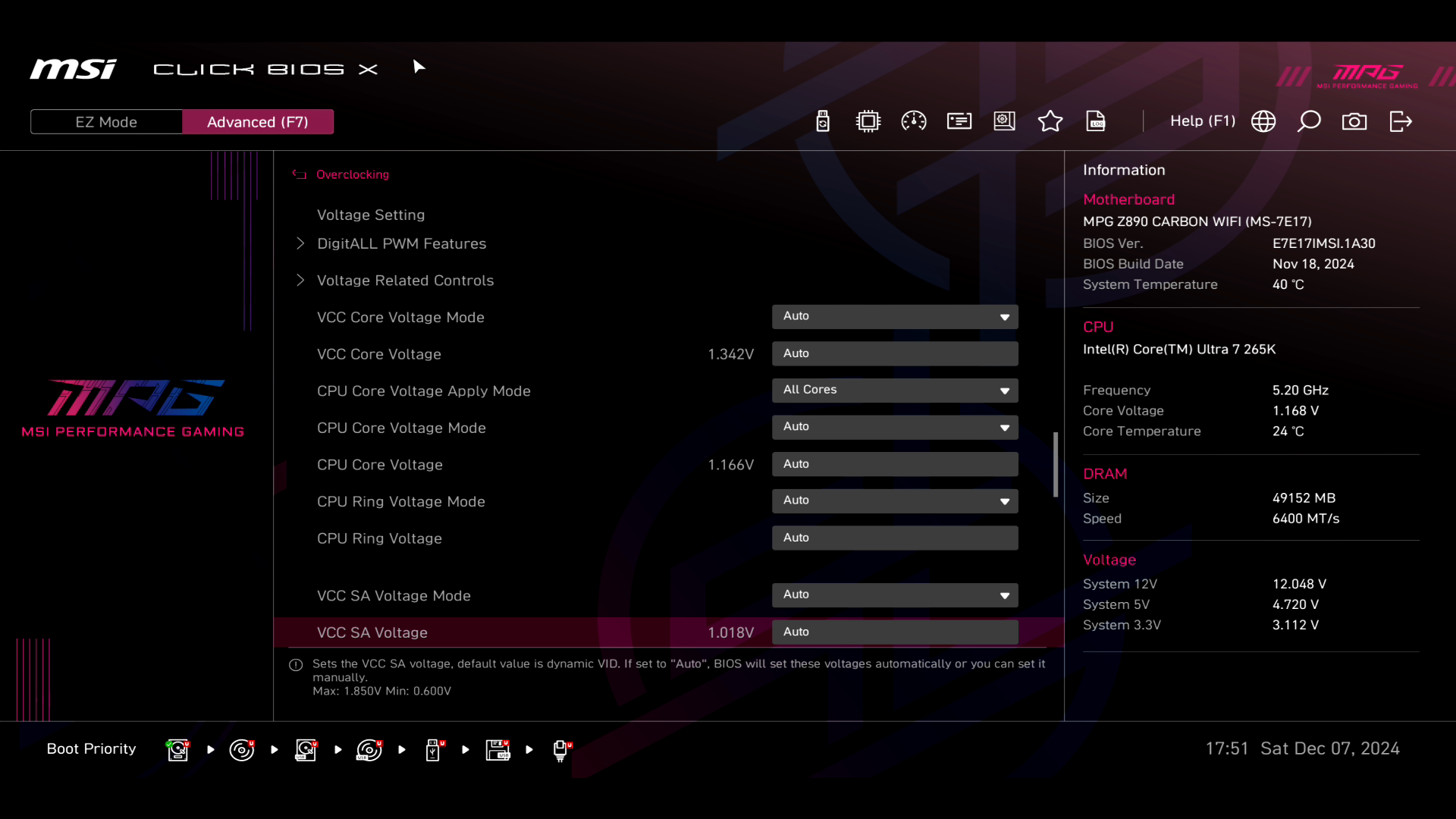Expand Voltage Related Controls submenu
Image resolution: width=1456 pixels, height=819 pixels.
pyautogui.click(x=405, y=281)
